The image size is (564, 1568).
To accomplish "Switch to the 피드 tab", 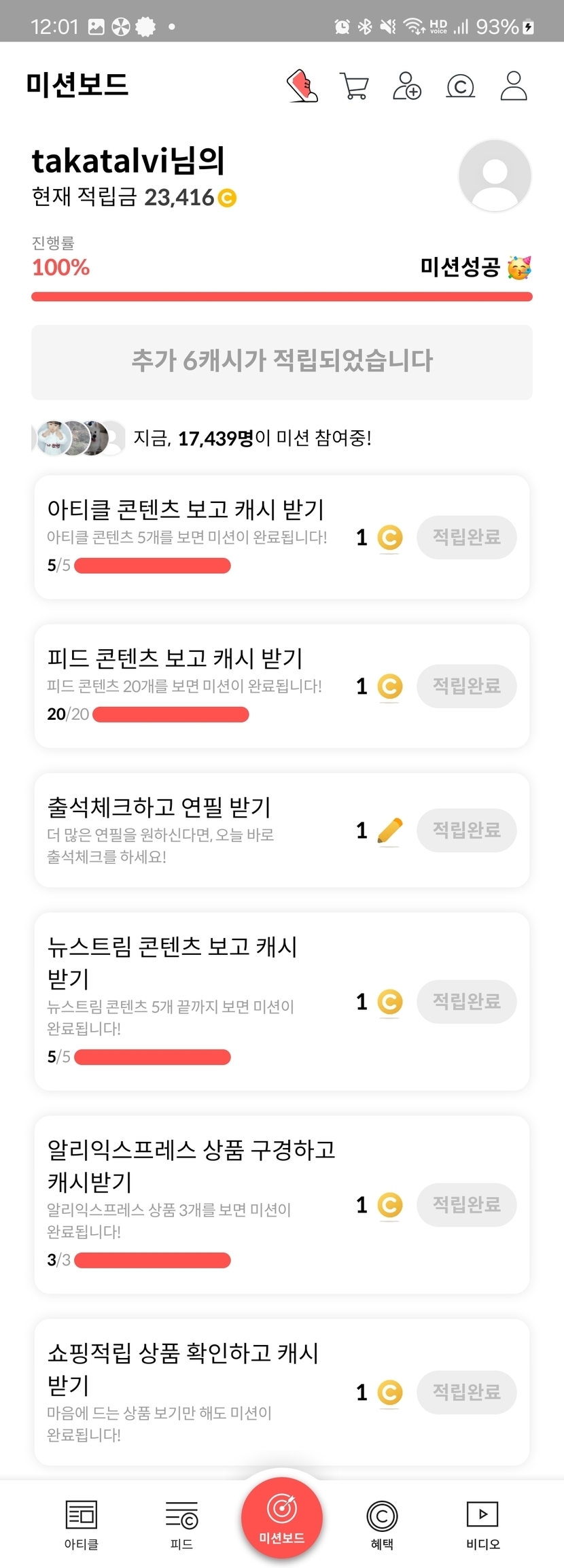I will [181, 1525].
